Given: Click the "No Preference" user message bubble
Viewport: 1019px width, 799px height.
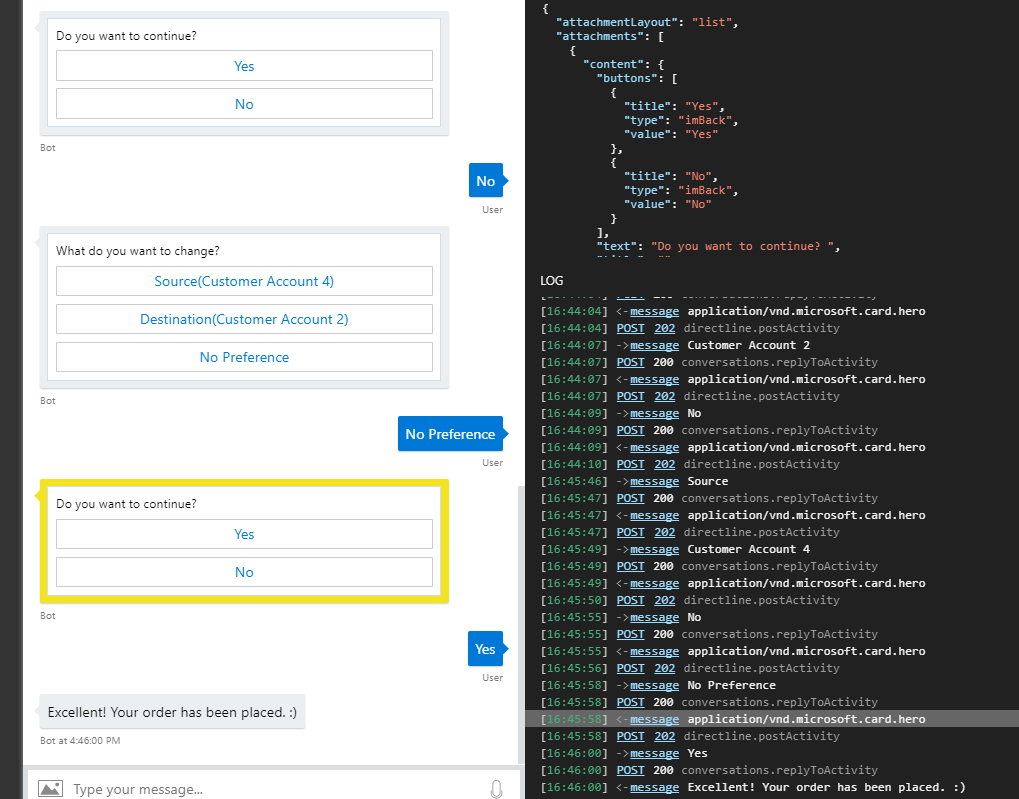Looking at the screenshot, I should 450,433.
